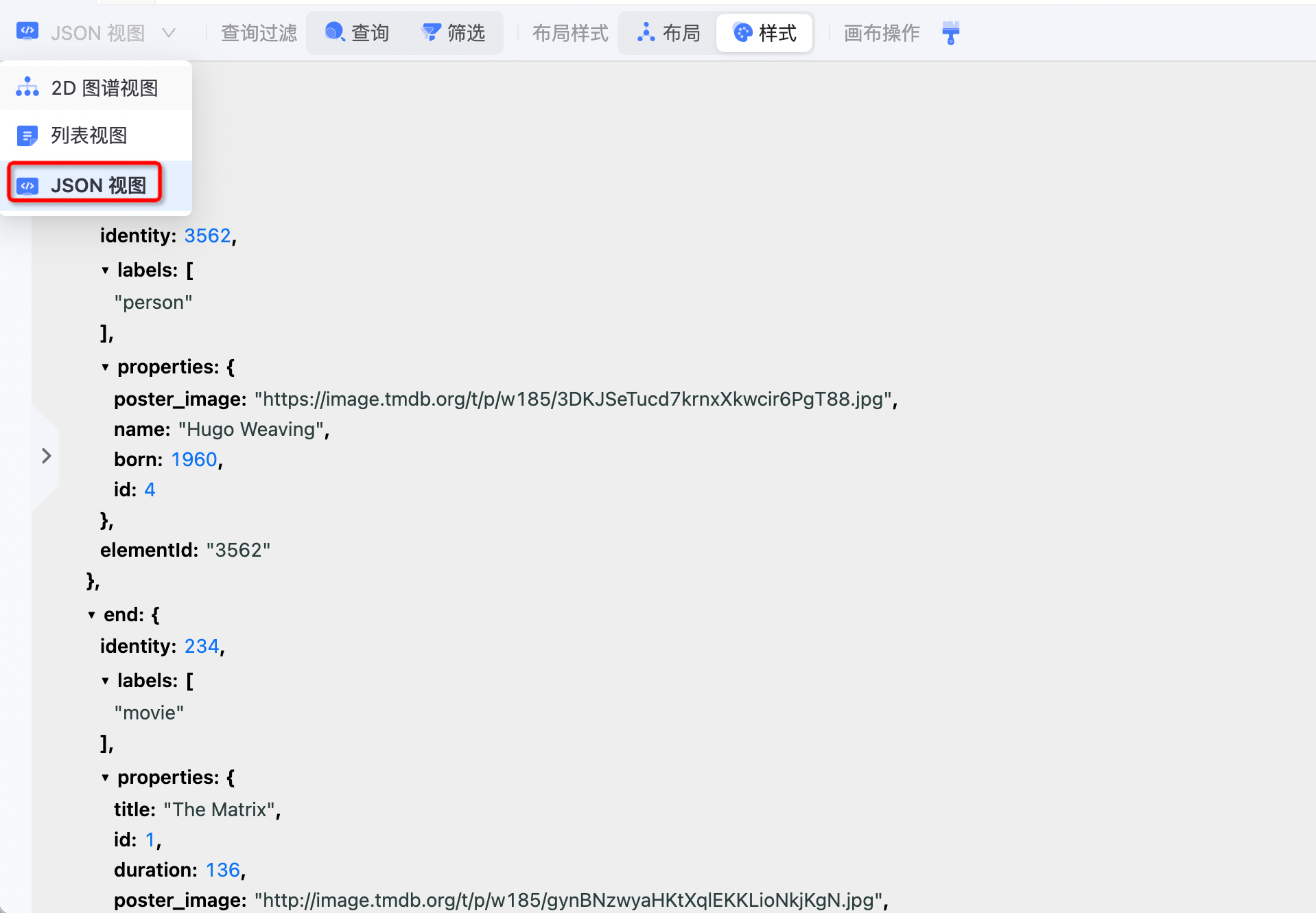Click the duration key label

click(x=156, y=870)
